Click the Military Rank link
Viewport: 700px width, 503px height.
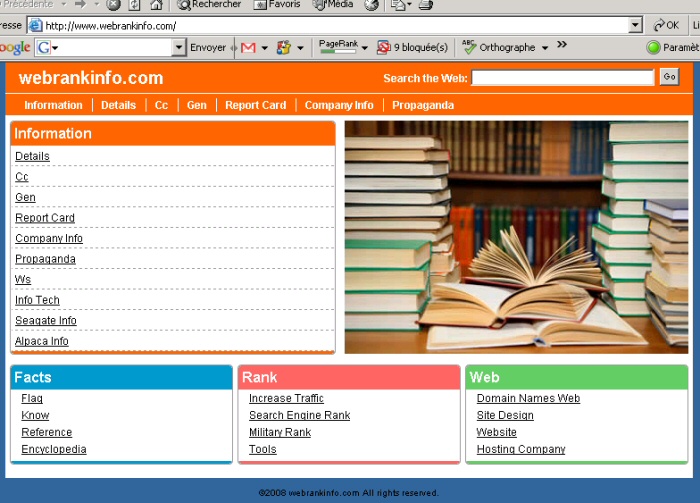point(280,432)
